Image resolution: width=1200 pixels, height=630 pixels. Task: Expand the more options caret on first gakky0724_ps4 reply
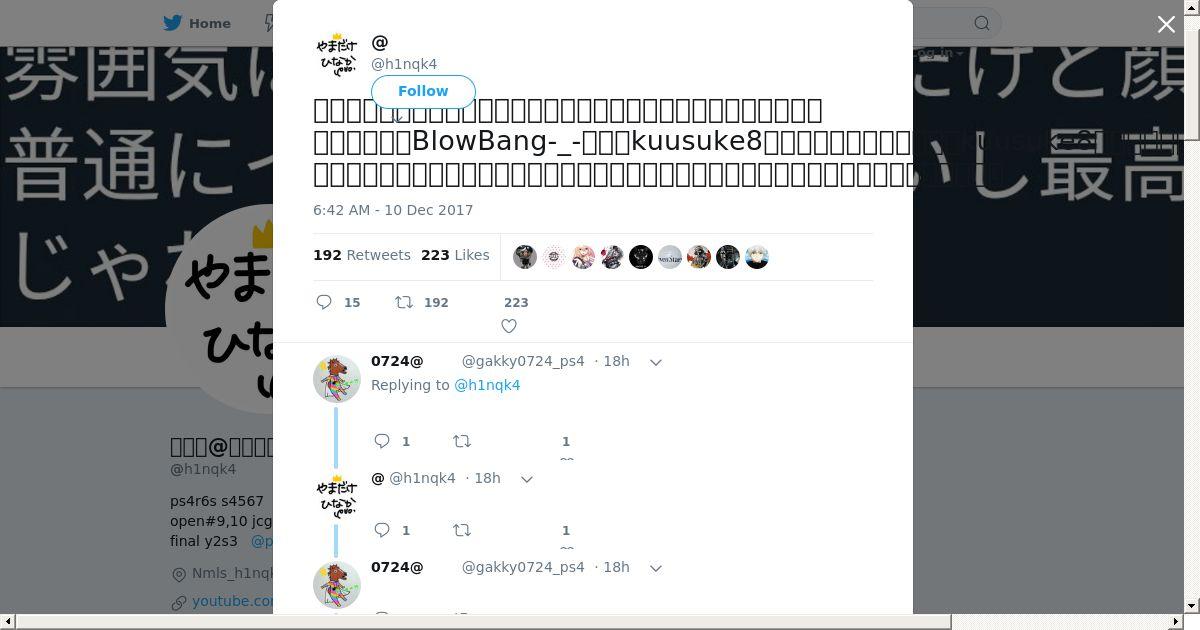tap(656, 362)
